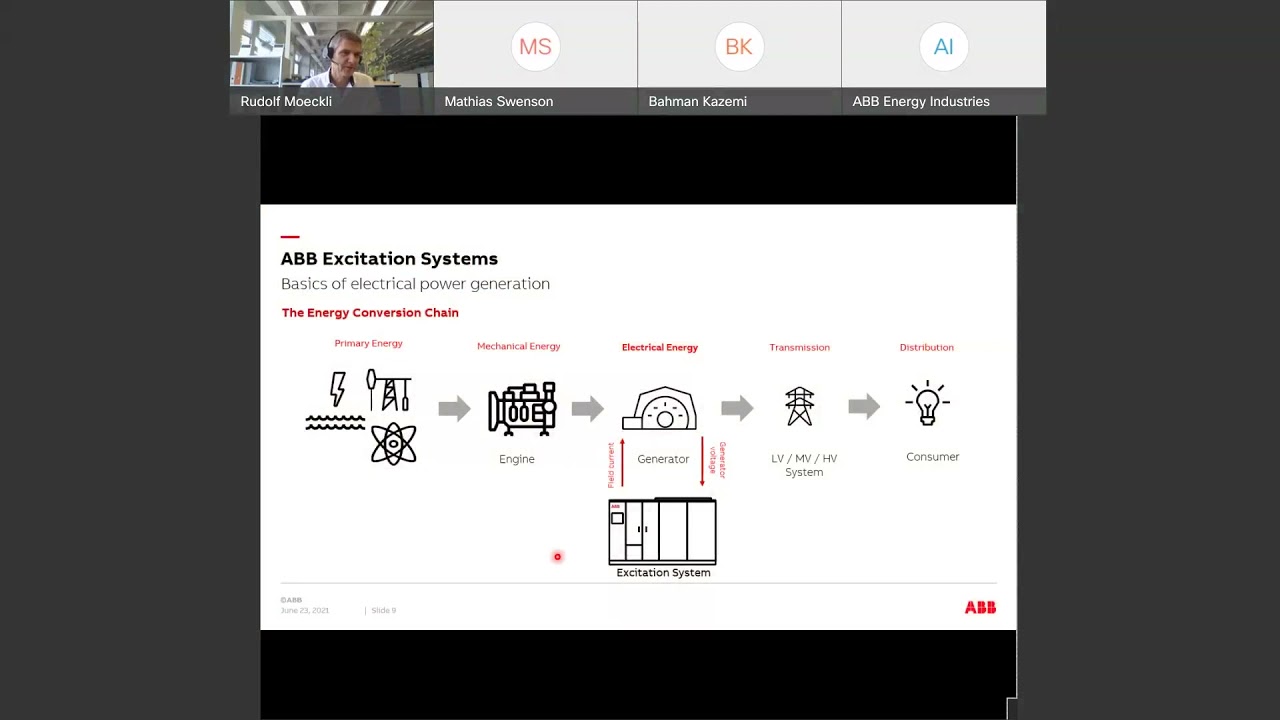This screenshot has width=1280, height=720.
Task: Click the Rudolf Moeckli name label
Action: tap(286, 101)
